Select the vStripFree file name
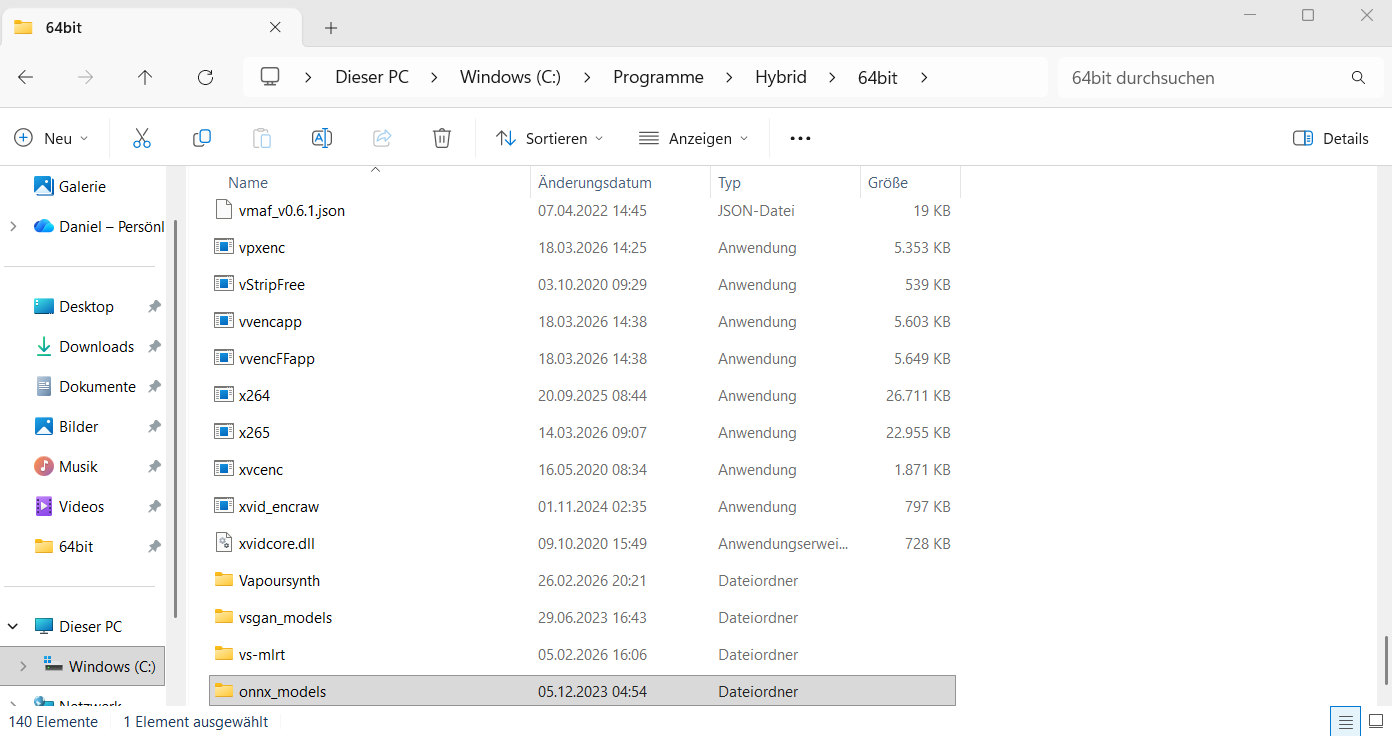This screenshot has height=736, width=1392. pyautogui.click(x=272, y=284)
